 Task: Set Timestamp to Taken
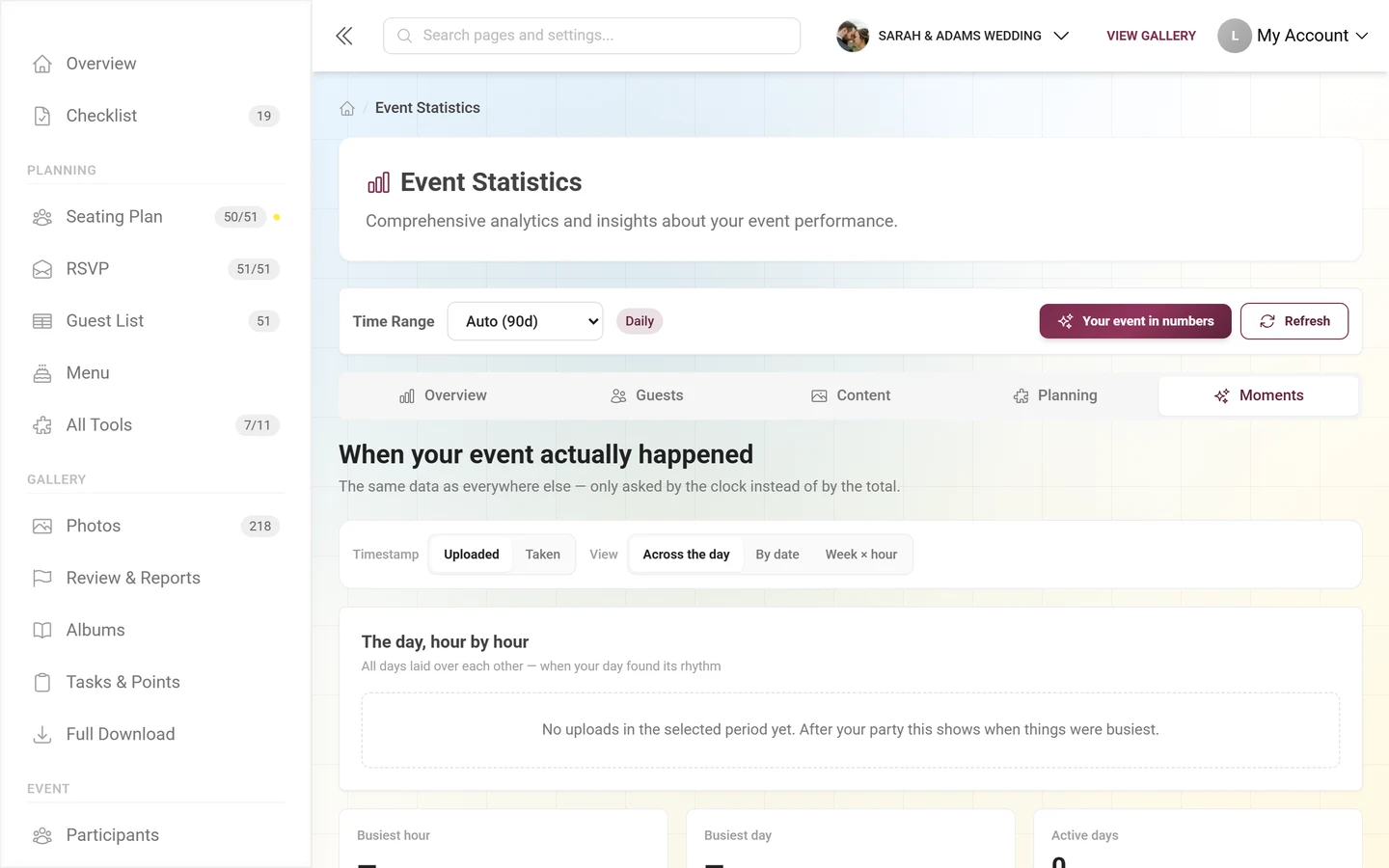pyautogui.click(x=543, y=555)
